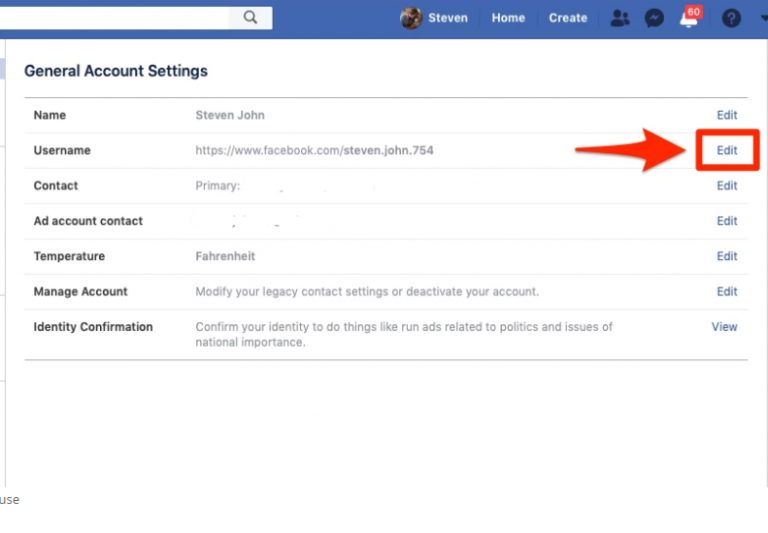The image size is (768, 533).
Task: Open the Friend Requests icon
Action: (620, 18)
